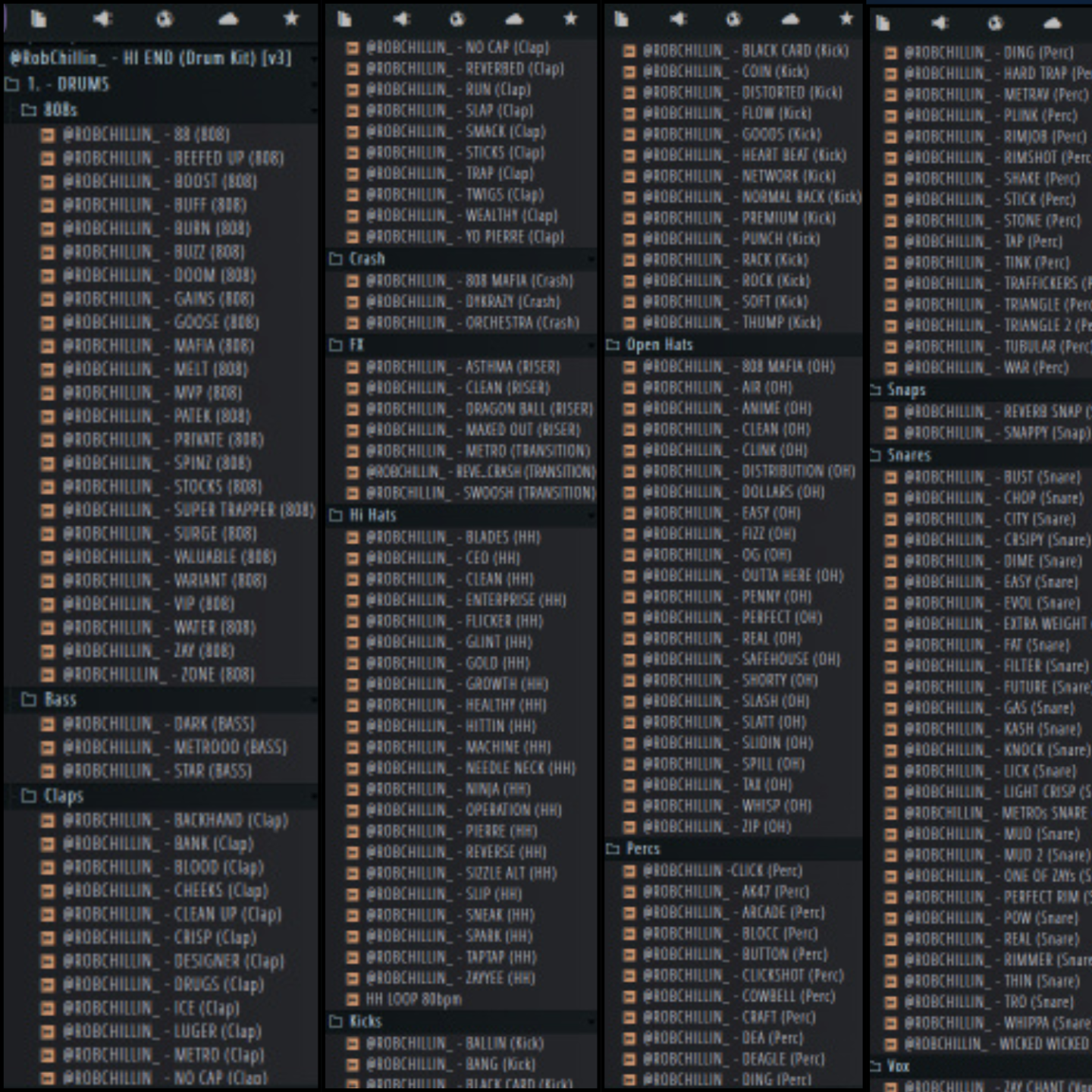The image size is (1092, 1092).
Task: Select the SIZZLE ALT (HH) sample
Action: point(461,873)
